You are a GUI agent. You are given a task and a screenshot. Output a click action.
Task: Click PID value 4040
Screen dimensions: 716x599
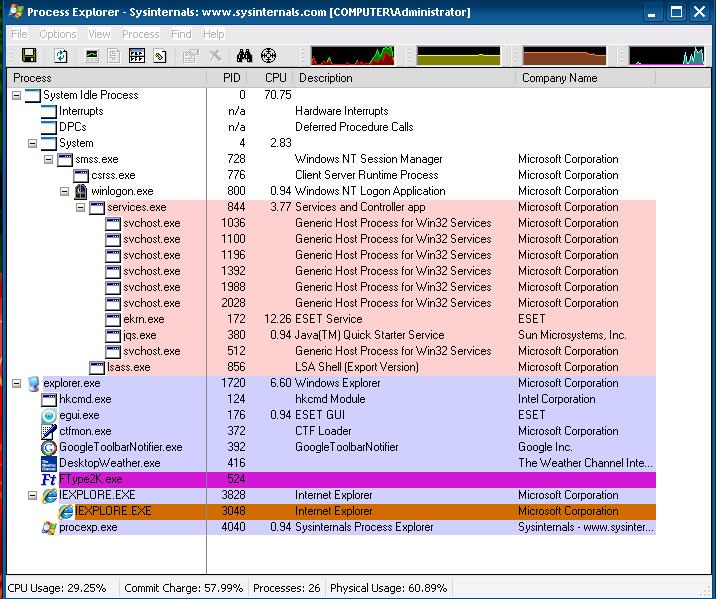[x=233, y=527]
